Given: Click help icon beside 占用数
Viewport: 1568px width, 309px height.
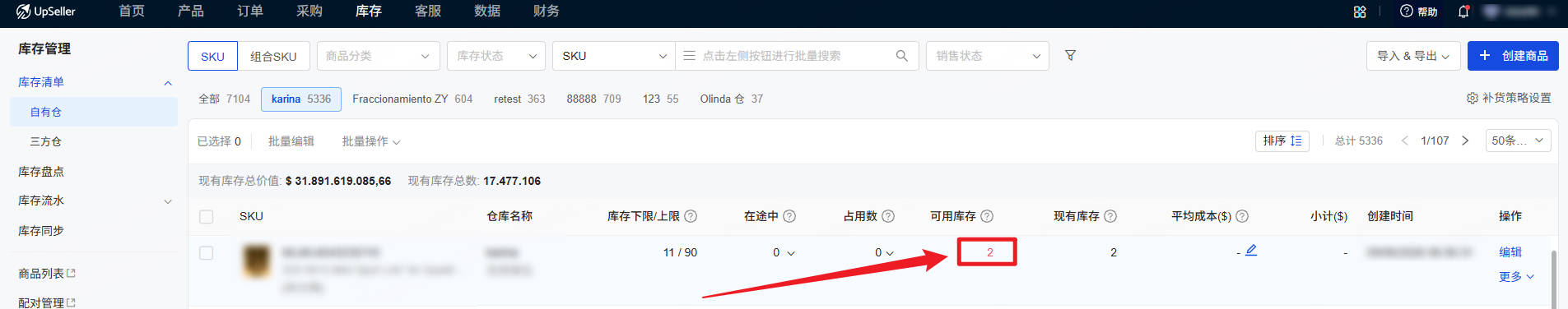Looking at the screenshot, I should tap(888, 216).
